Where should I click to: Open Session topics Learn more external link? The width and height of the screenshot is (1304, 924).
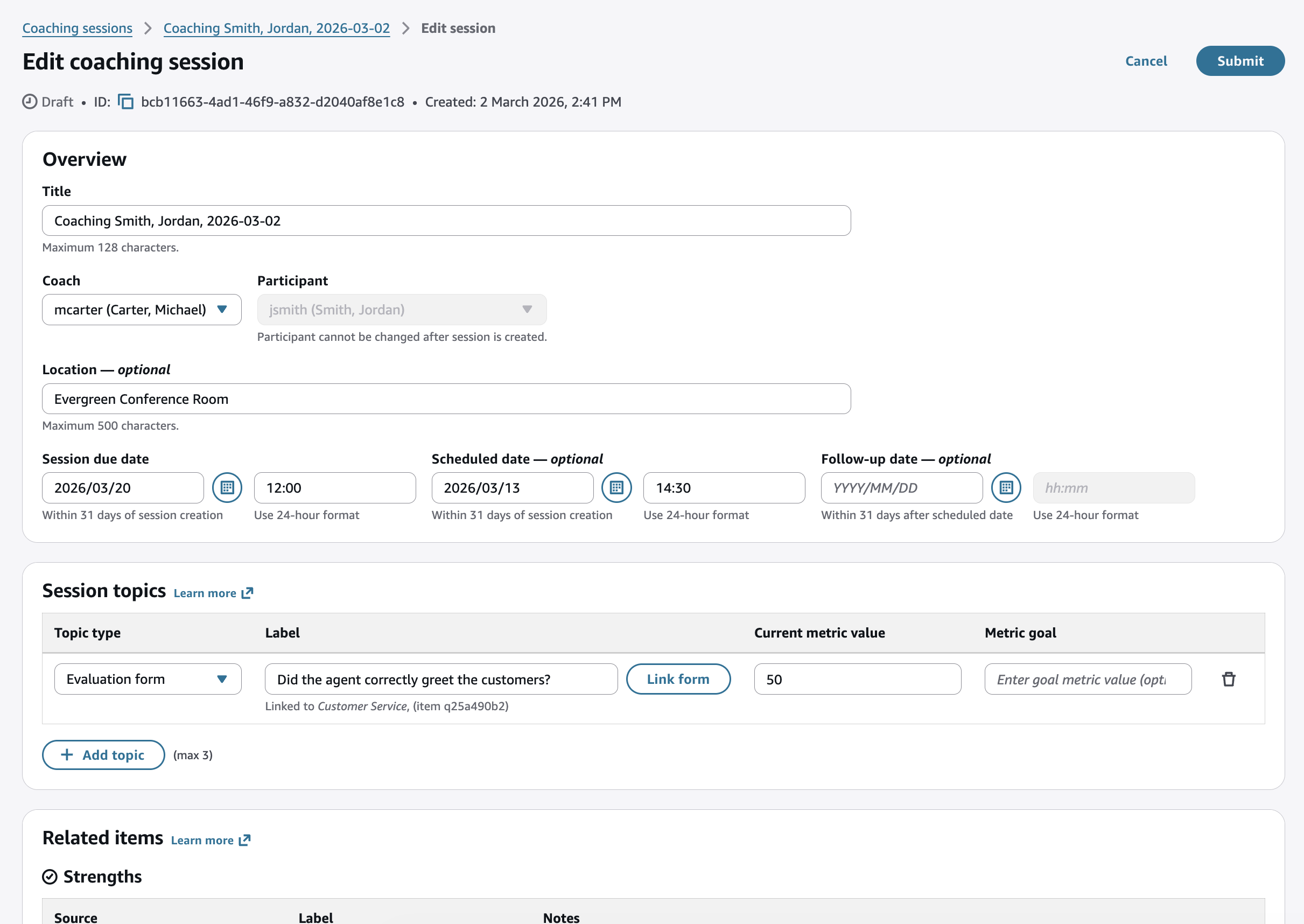pos(213,592)
